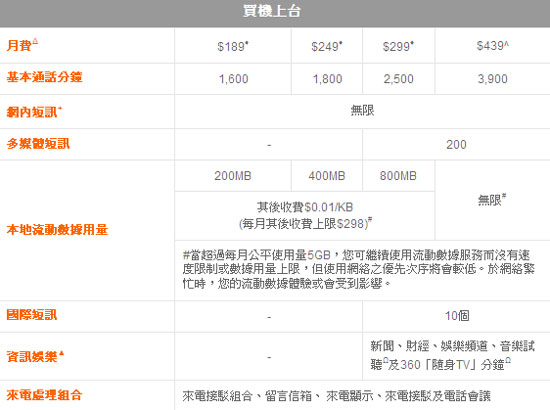Click the 基本通話分鐘 row label
Viewport: 550px width, 410px height.
point(44,77)
